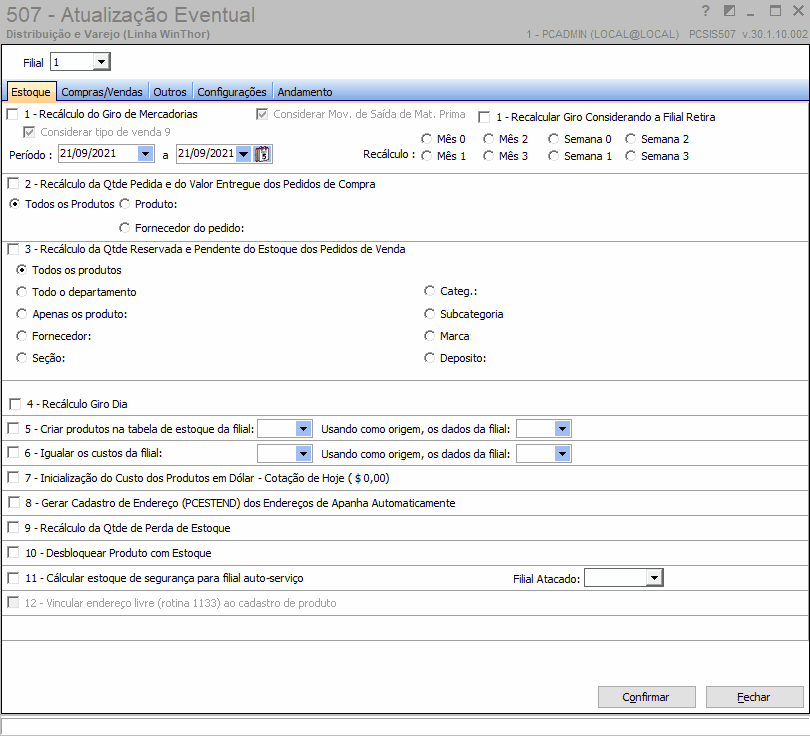
Task: Open origin filial dropdown for option 6
Action: tap(563, 453)
